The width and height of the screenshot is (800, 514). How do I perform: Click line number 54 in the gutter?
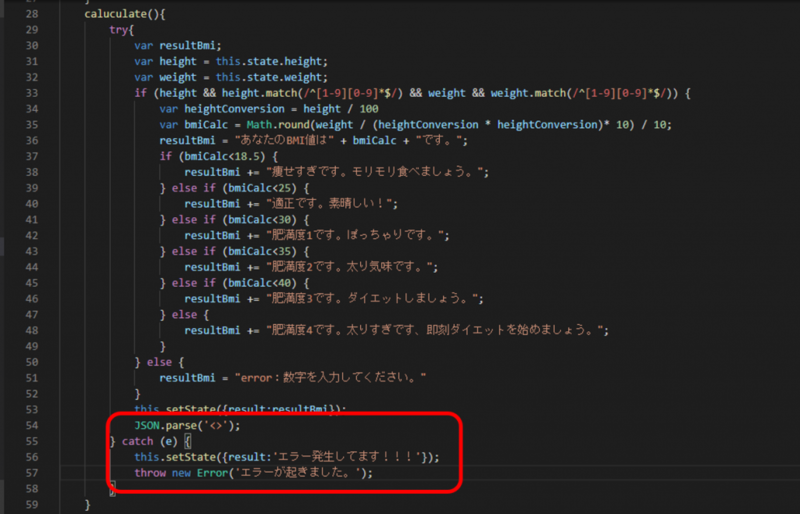coord(31,426)
